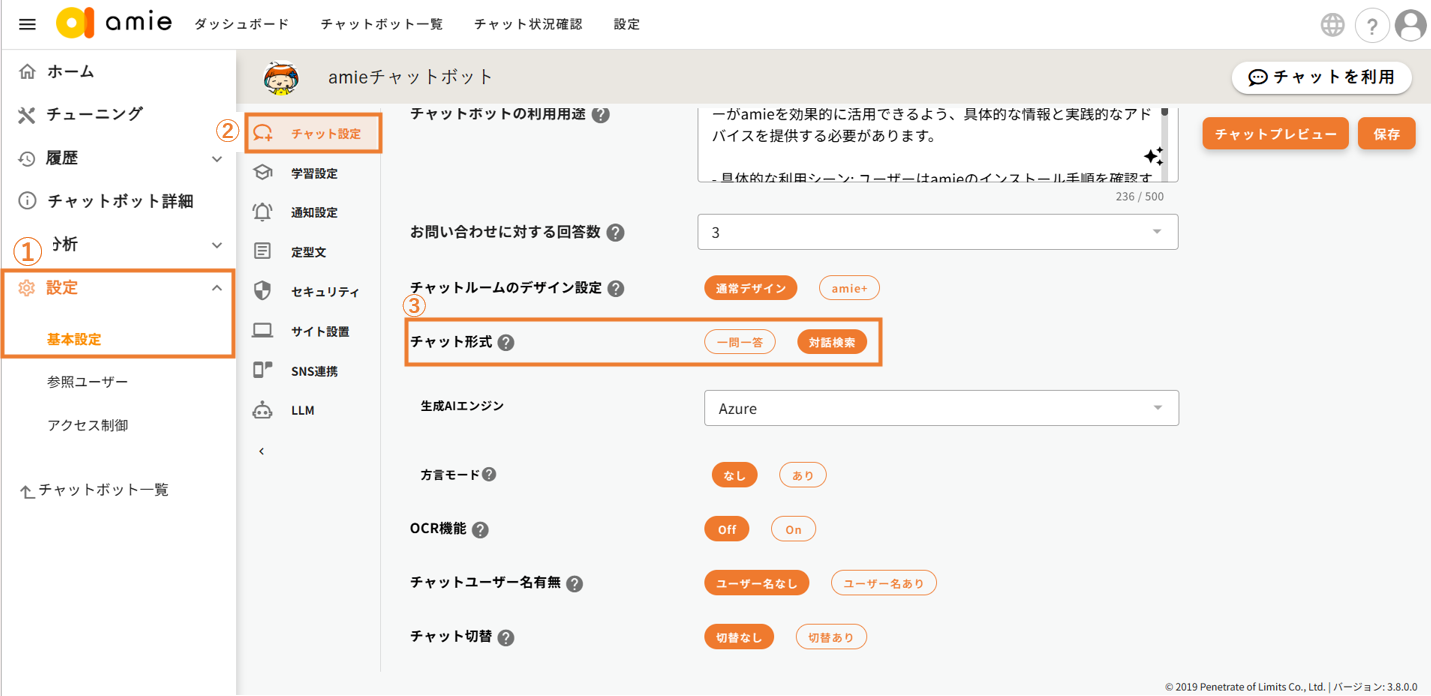Click the hamburger menu icon
This screenshot has width=1431, height=696.
pyautogui.click(x=27, y=24)
